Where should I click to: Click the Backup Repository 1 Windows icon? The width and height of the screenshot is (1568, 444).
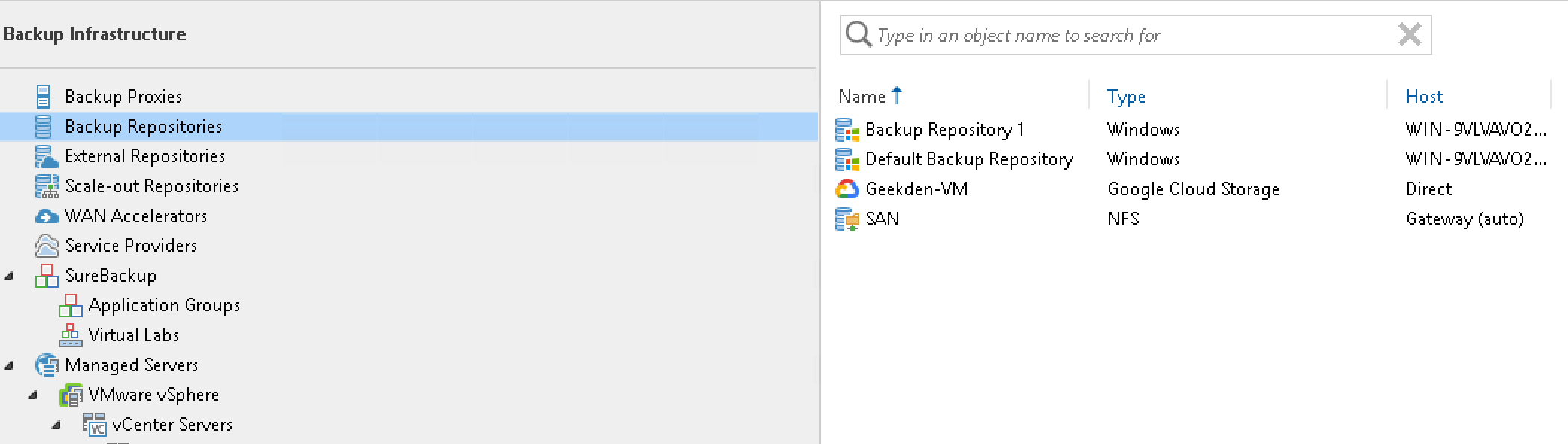(x=847, y=130)
